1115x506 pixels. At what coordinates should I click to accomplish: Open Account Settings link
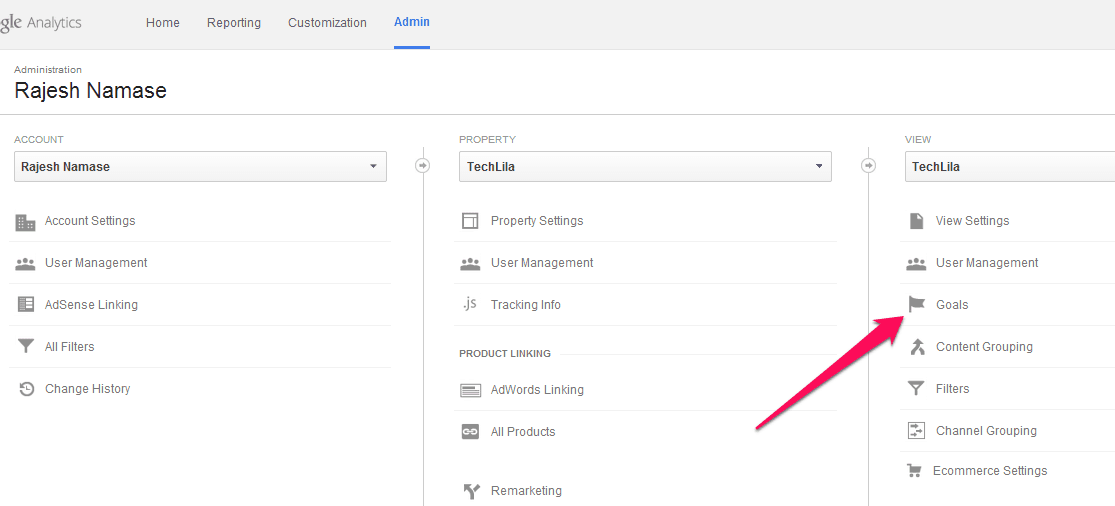(x=90, y=221)
